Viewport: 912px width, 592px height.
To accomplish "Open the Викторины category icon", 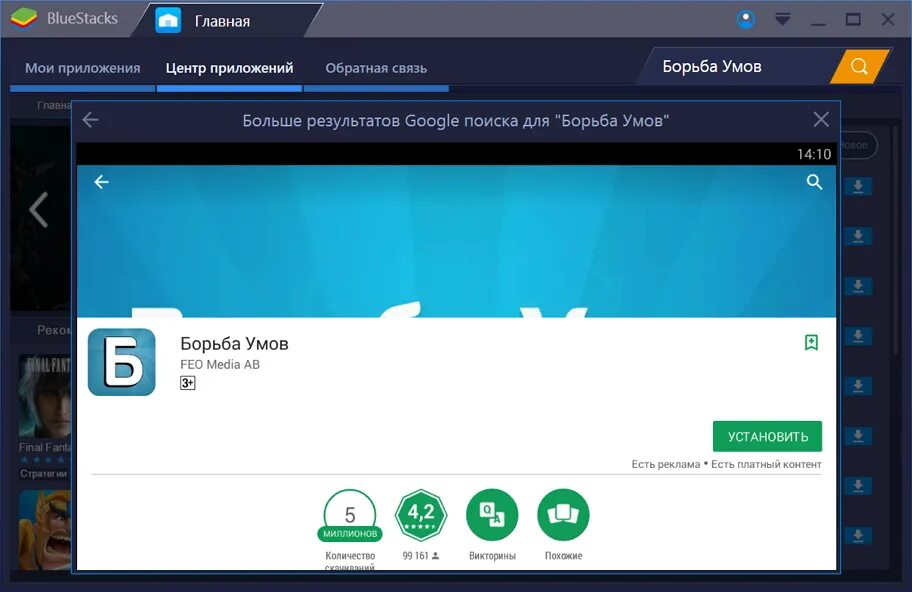I will pos(492,515).
